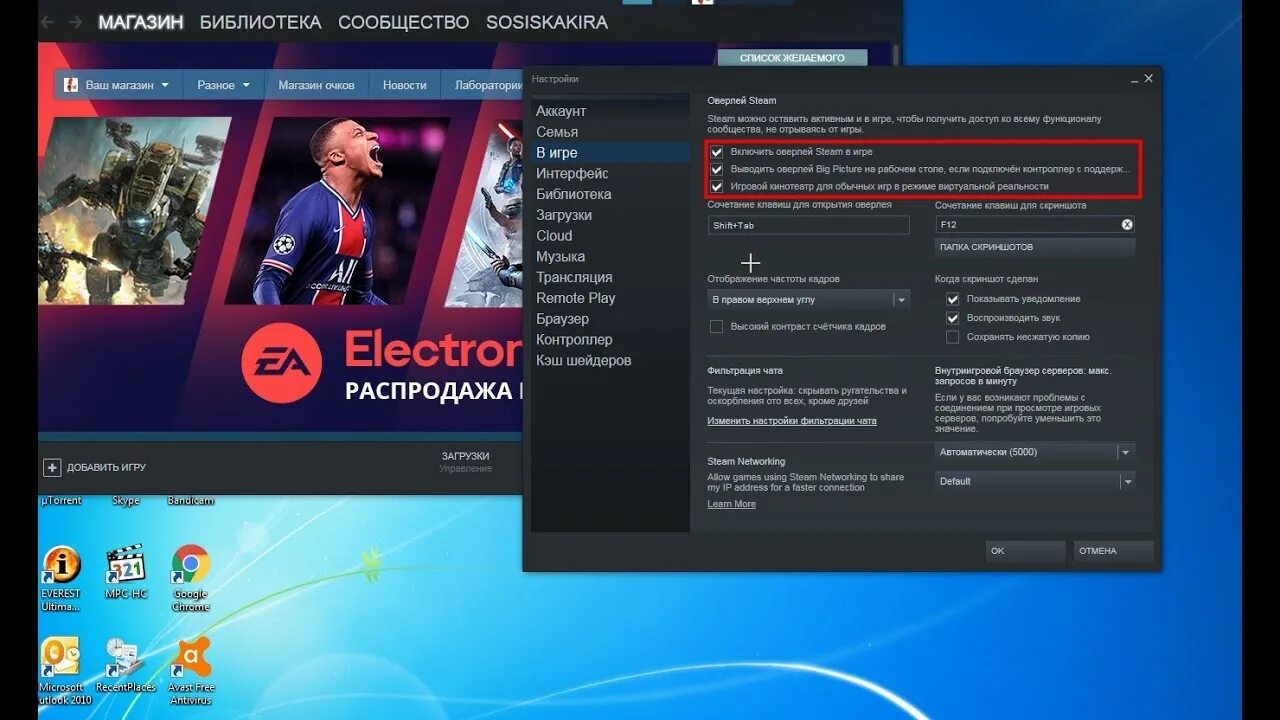Screen dimensions: 1280x720
Task: Confirm settings with OK button
Action: coord(1025,551)
